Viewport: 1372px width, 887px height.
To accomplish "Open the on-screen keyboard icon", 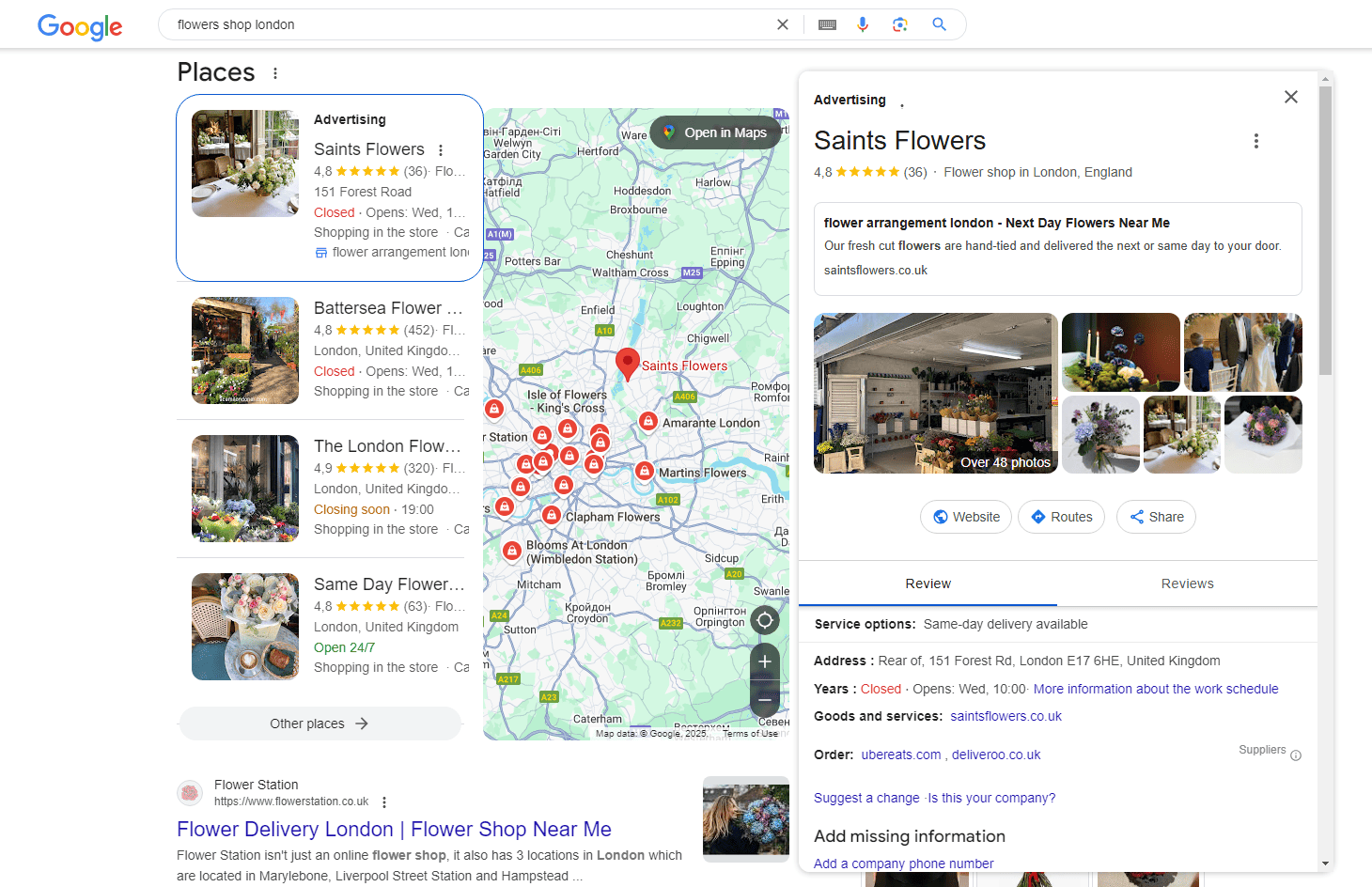I will (827, 24).
